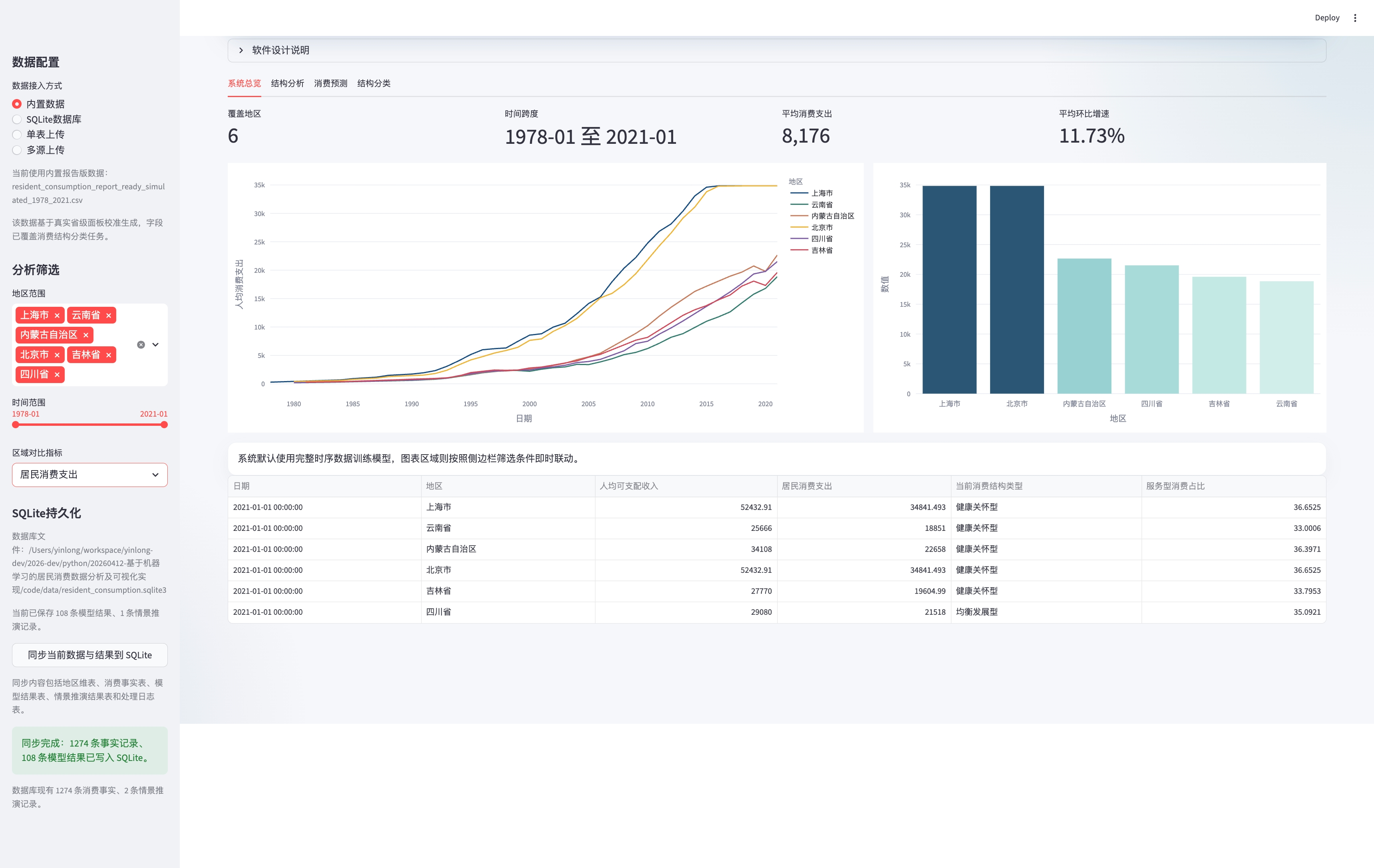Click the 四川省 bar in bar chart

[x=1151, y=330]
